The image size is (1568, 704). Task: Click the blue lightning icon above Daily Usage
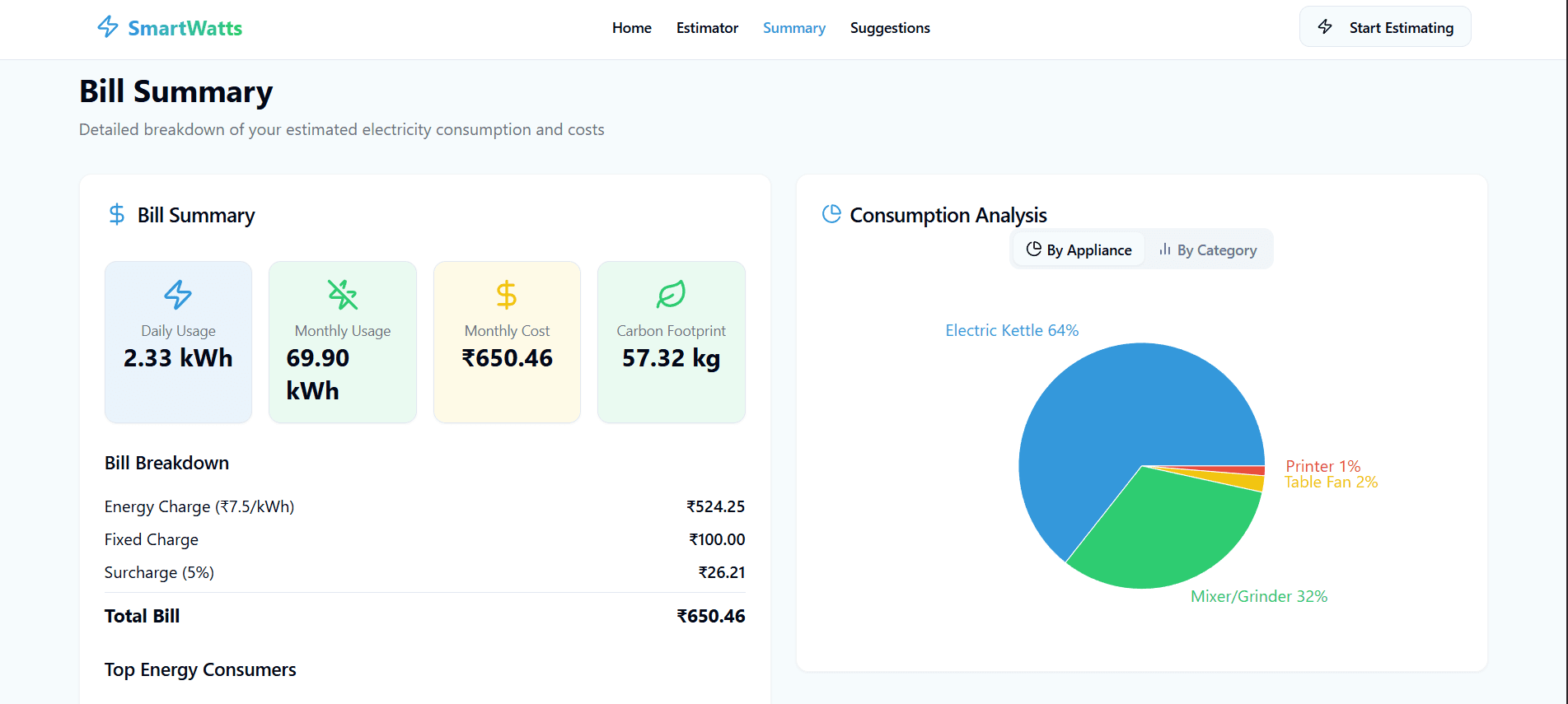point(178,294)
